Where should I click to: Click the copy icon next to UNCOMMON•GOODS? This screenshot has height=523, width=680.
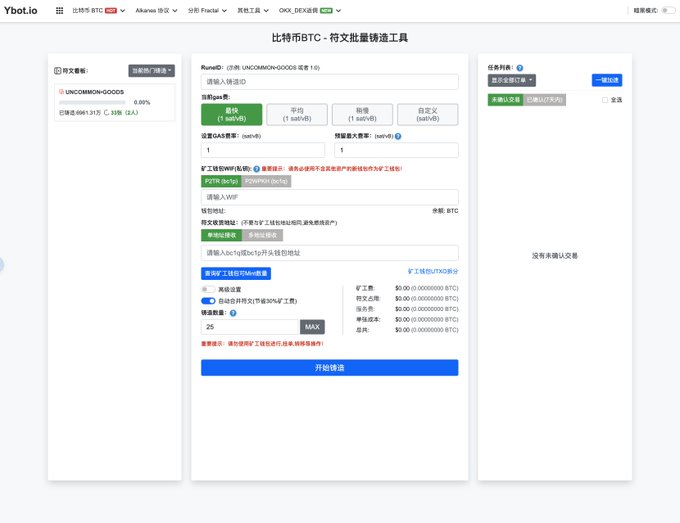point(61,92)
